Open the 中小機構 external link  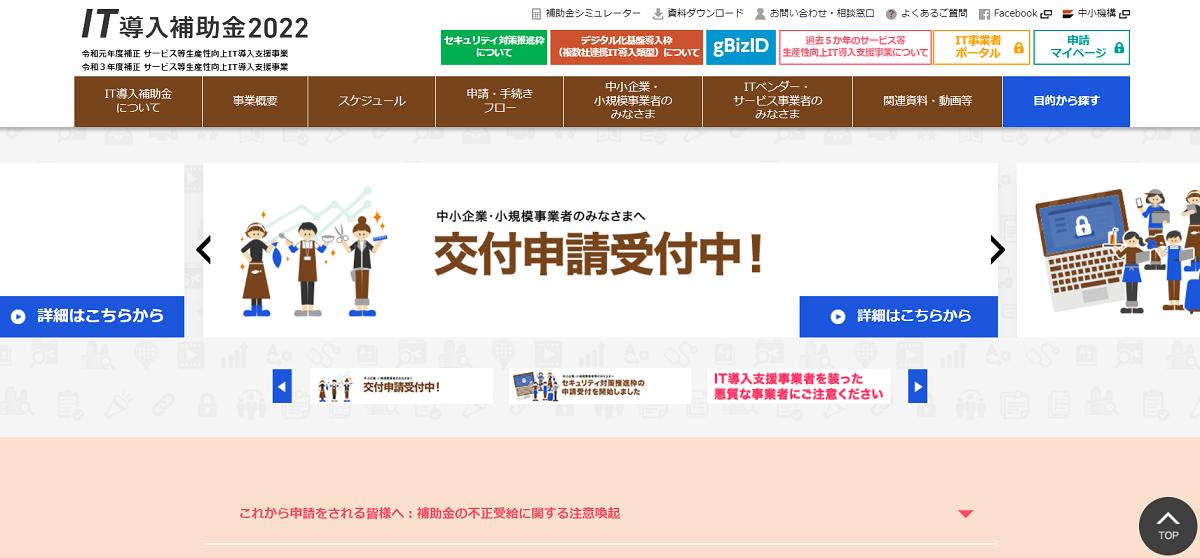click(1096, 14)
